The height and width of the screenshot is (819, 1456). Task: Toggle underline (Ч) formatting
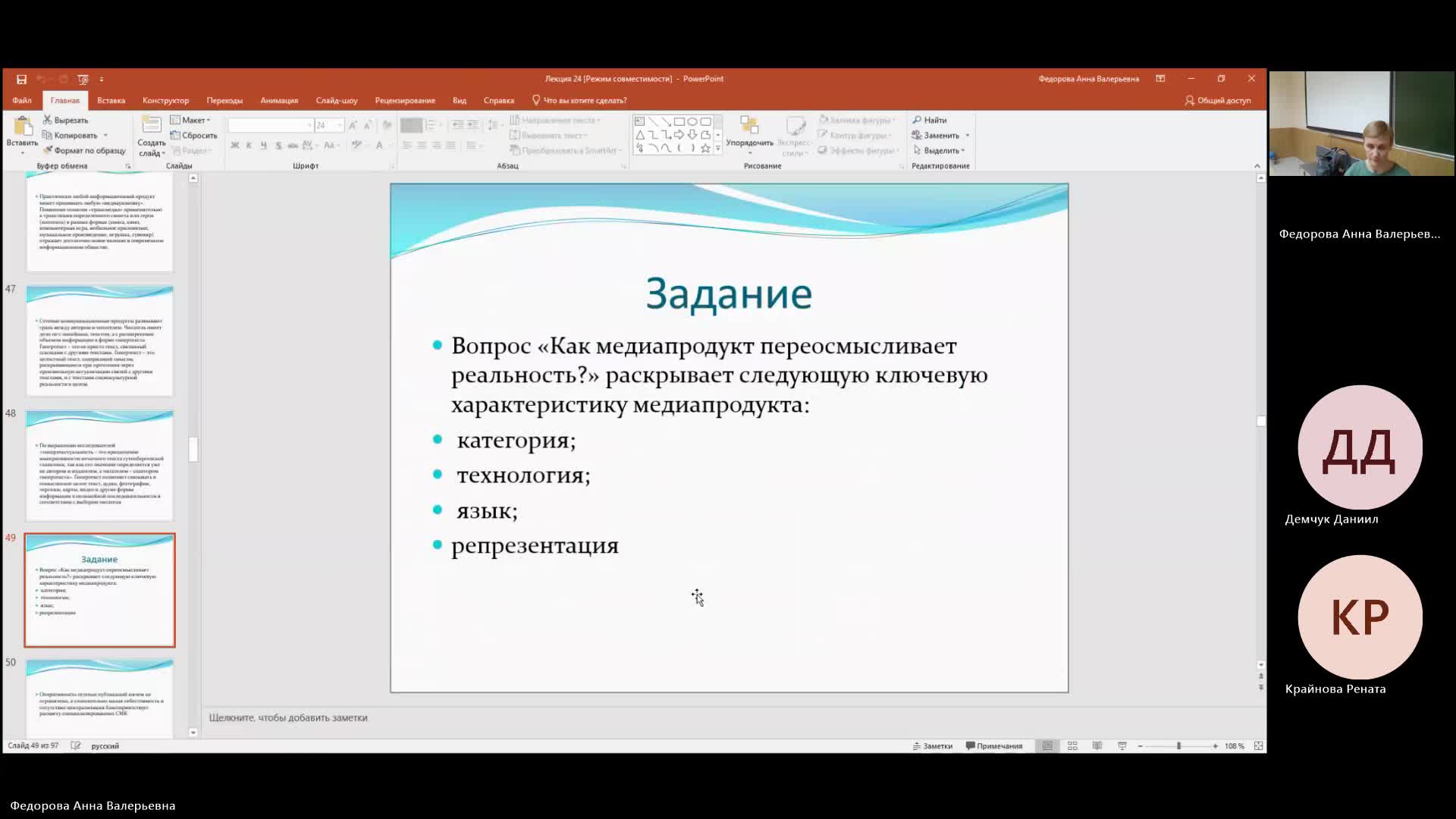coord(263,145)
